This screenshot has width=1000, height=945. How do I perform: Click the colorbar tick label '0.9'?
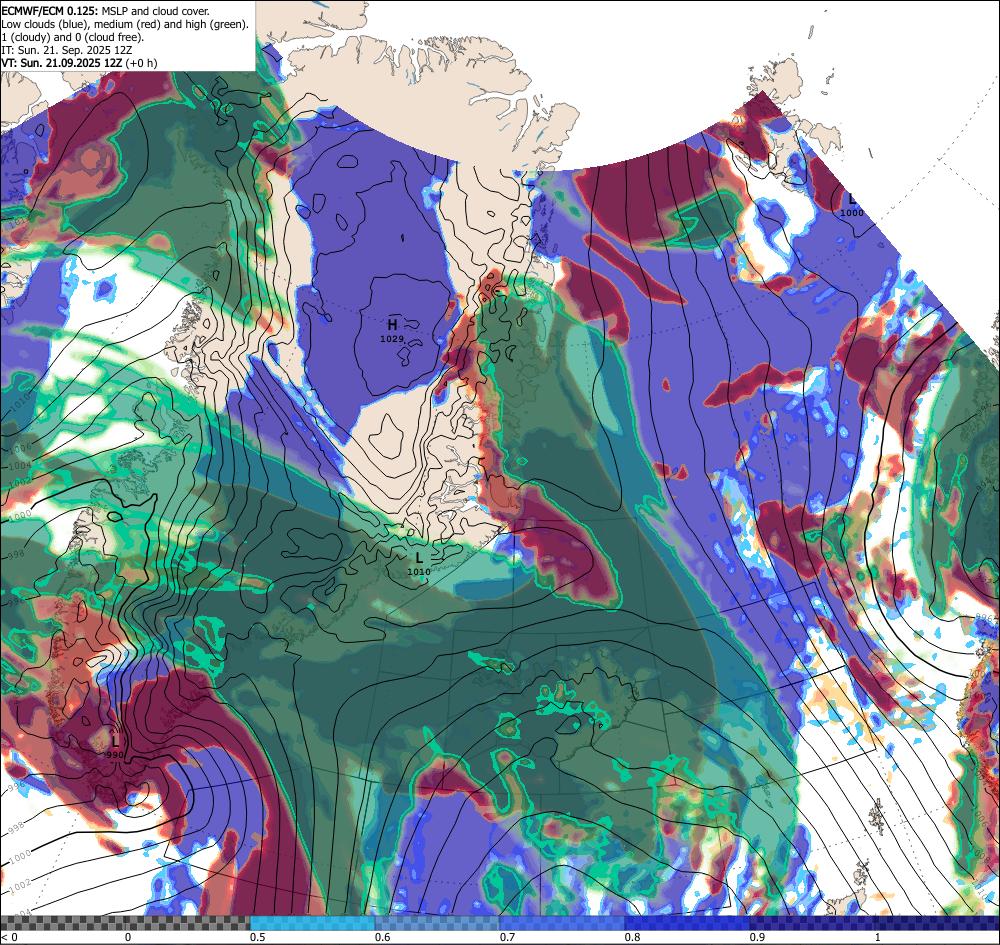click(x=758, y=937)
